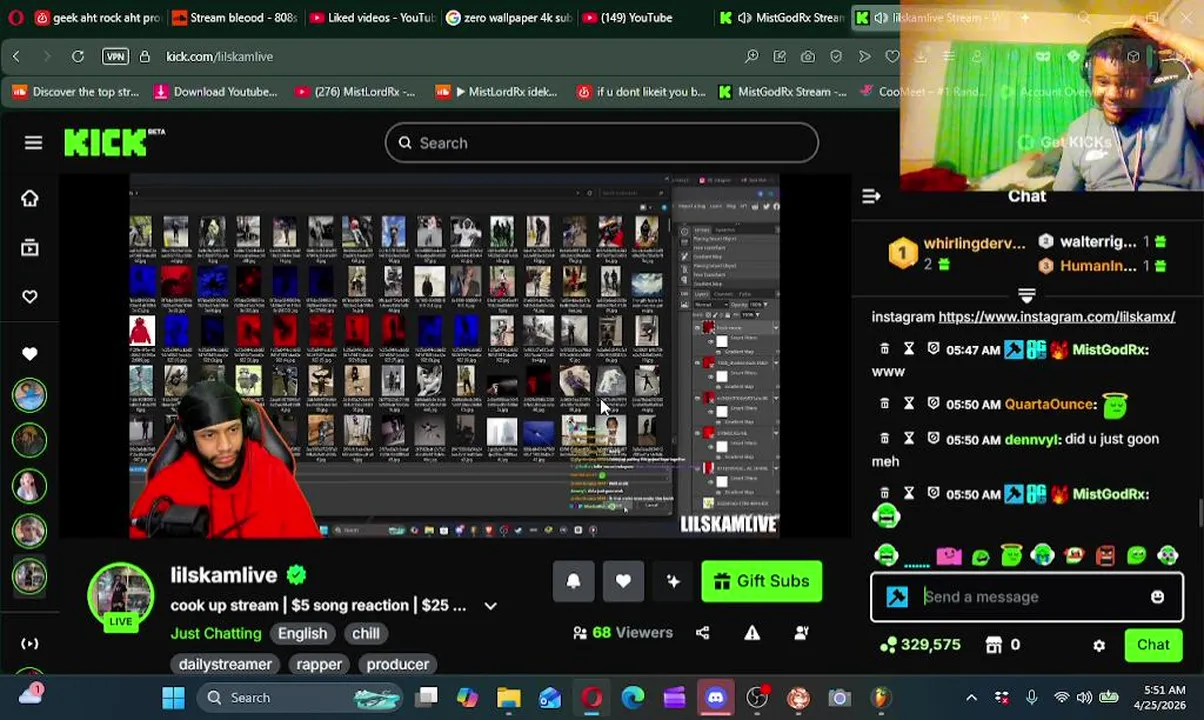
Task: Open the Just Chatting category link
Action: tap(215, 633)
